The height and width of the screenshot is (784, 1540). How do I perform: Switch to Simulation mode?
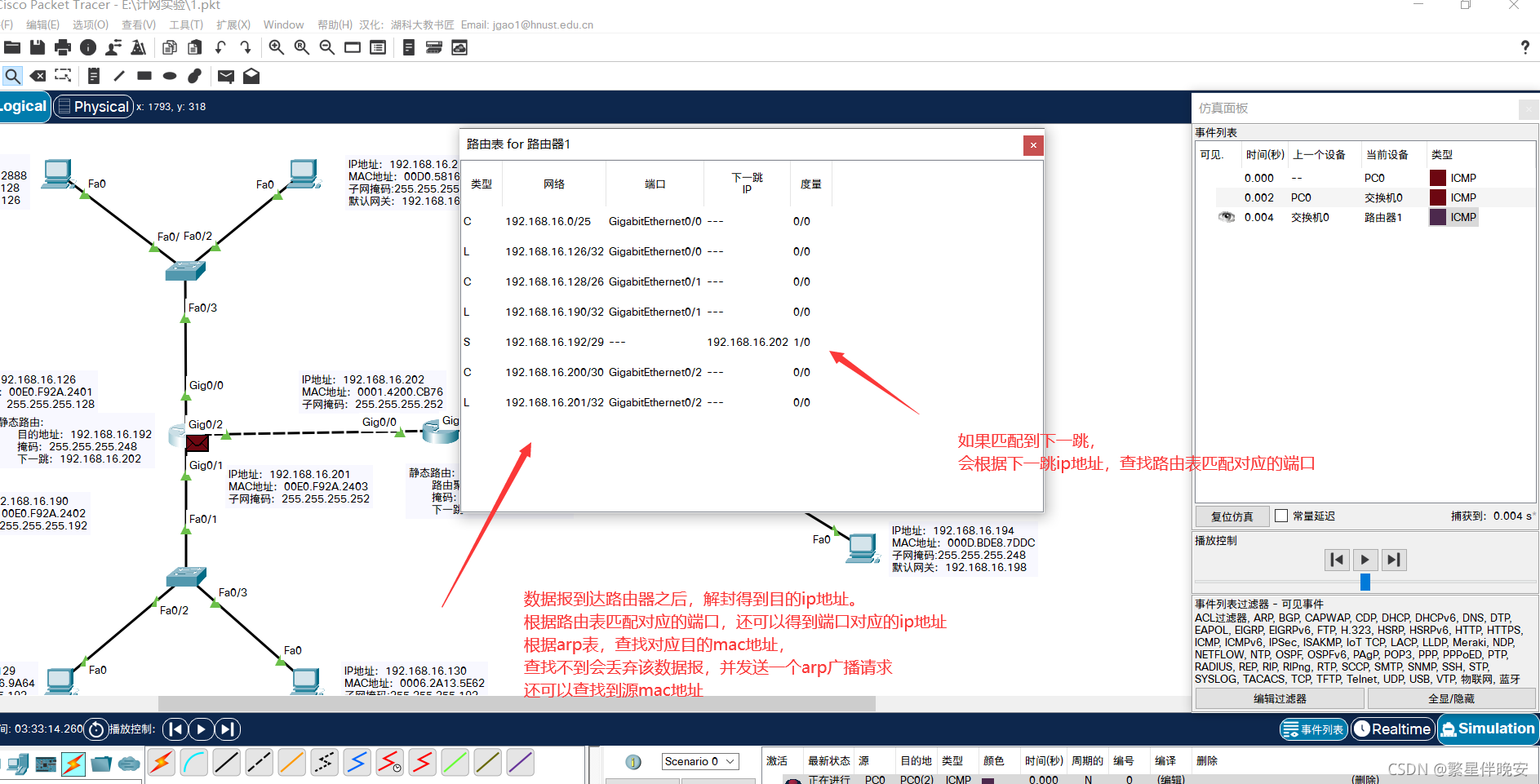[x=1489, y=729]
